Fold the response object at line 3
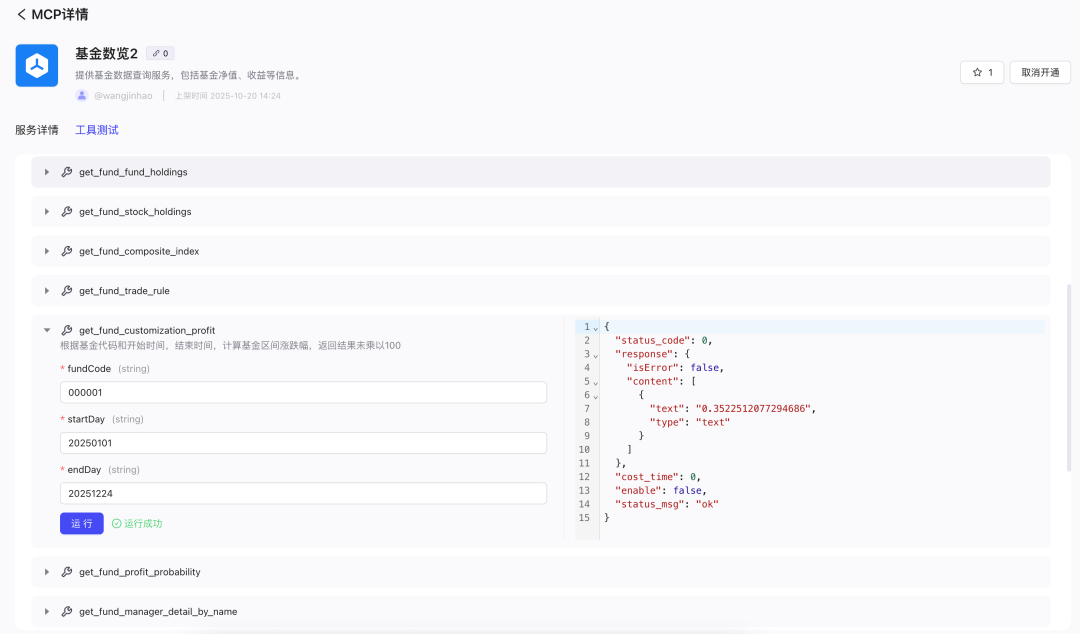Screen dimensions: 1080x634 click(596, 354)
